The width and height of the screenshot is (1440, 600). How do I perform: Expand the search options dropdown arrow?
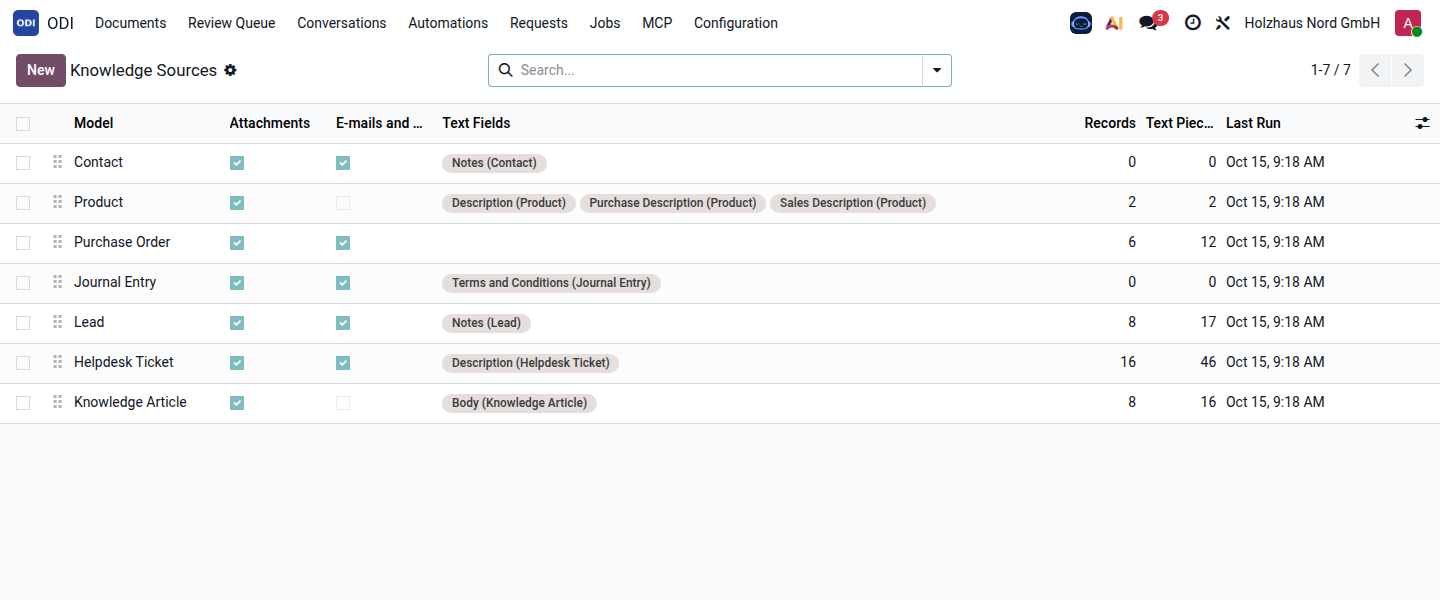[937, 70]
